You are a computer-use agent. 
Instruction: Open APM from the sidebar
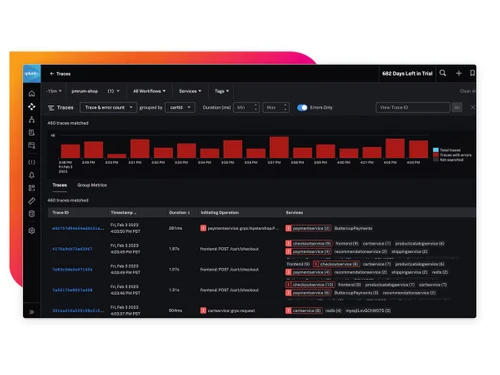[32, 107]
